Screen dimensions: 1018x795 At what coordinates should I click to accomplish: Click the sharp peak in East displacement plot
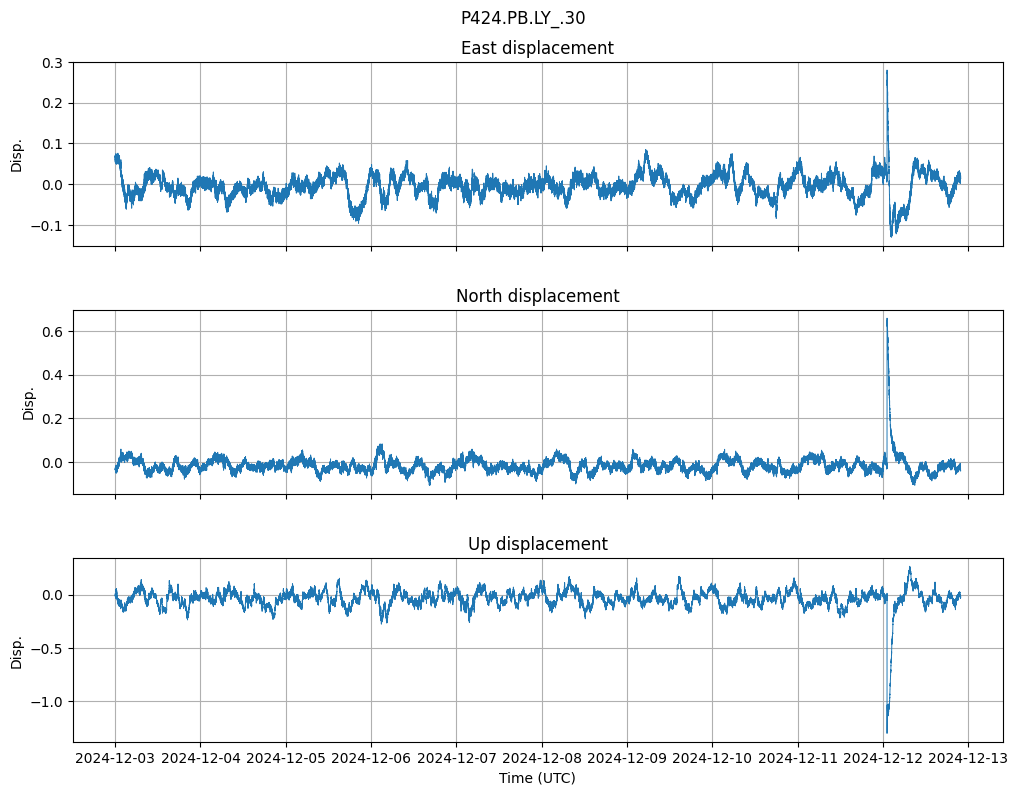tap(886, 72)
